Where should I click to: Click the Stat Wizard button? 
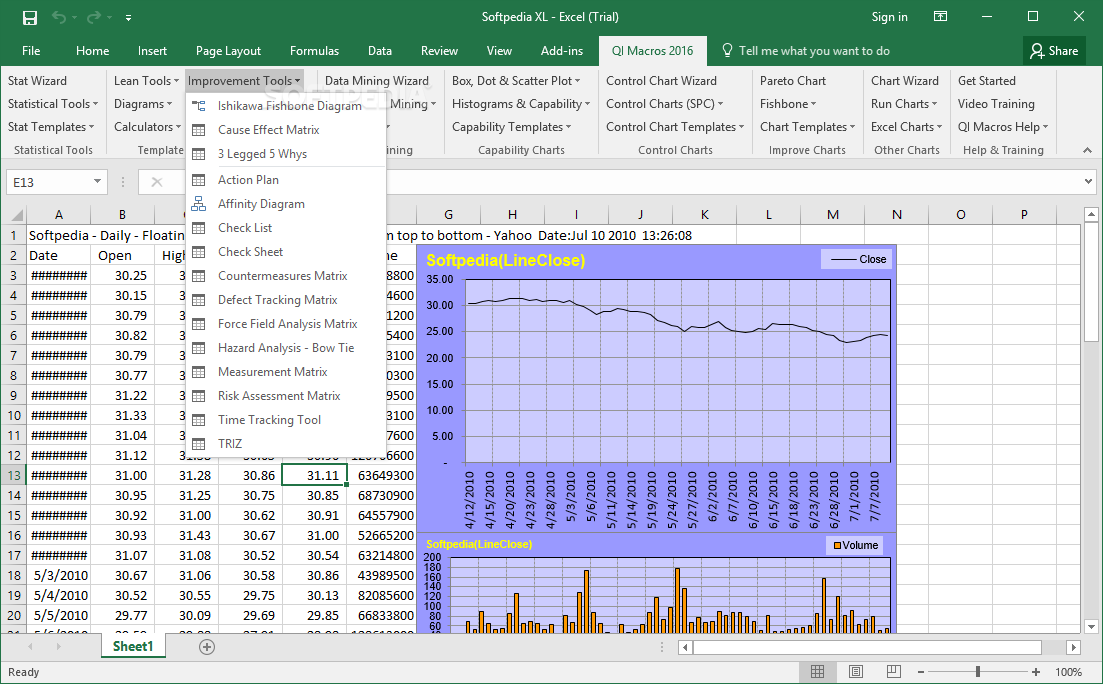pyautogui.click(x=37, y=81)
